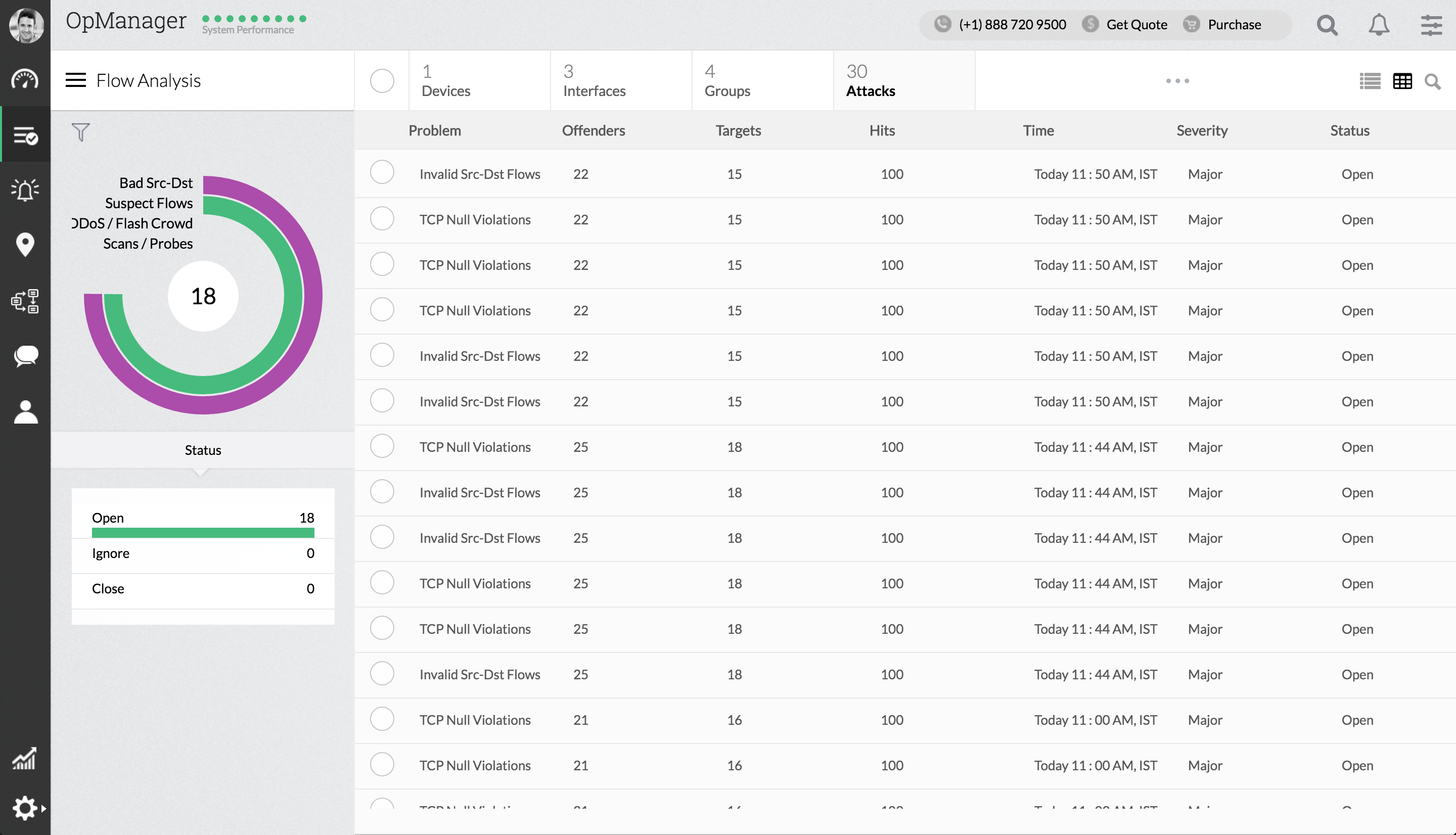Open the dashboard speedometer icon in sidebar

click(25, 79)
